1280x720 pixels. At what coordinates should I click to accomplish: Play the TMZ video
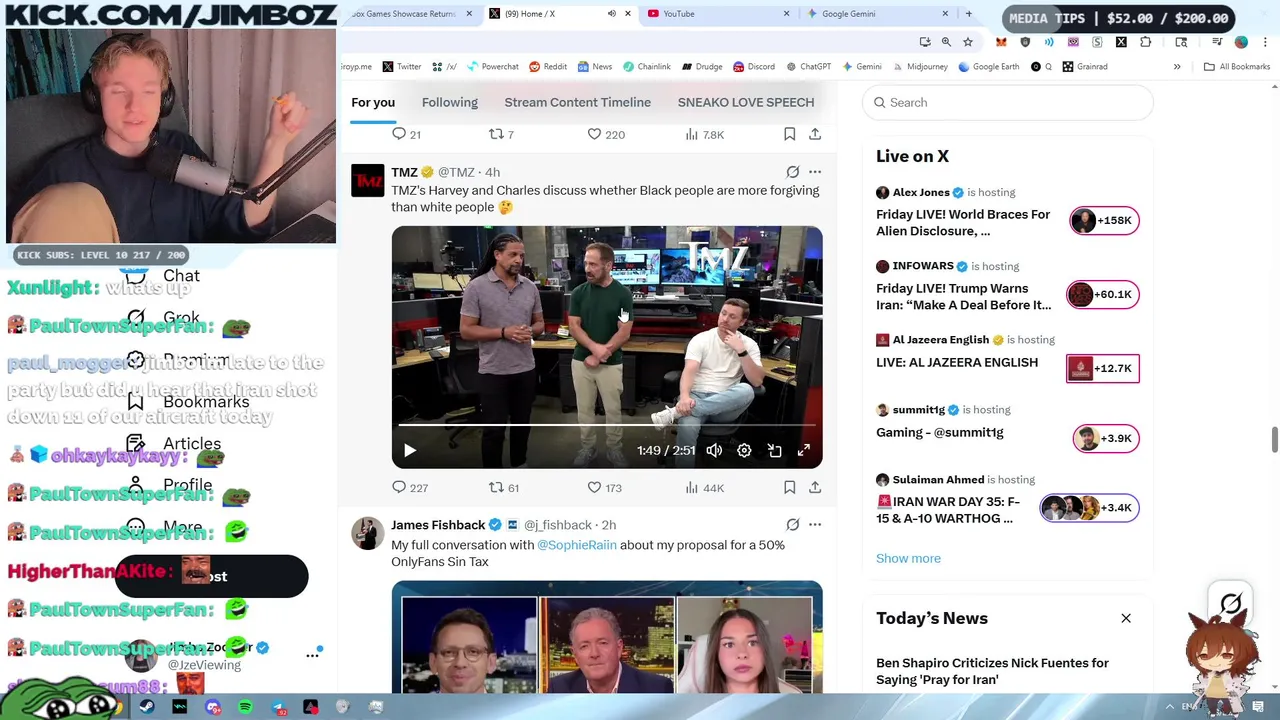tap(409, 451)
